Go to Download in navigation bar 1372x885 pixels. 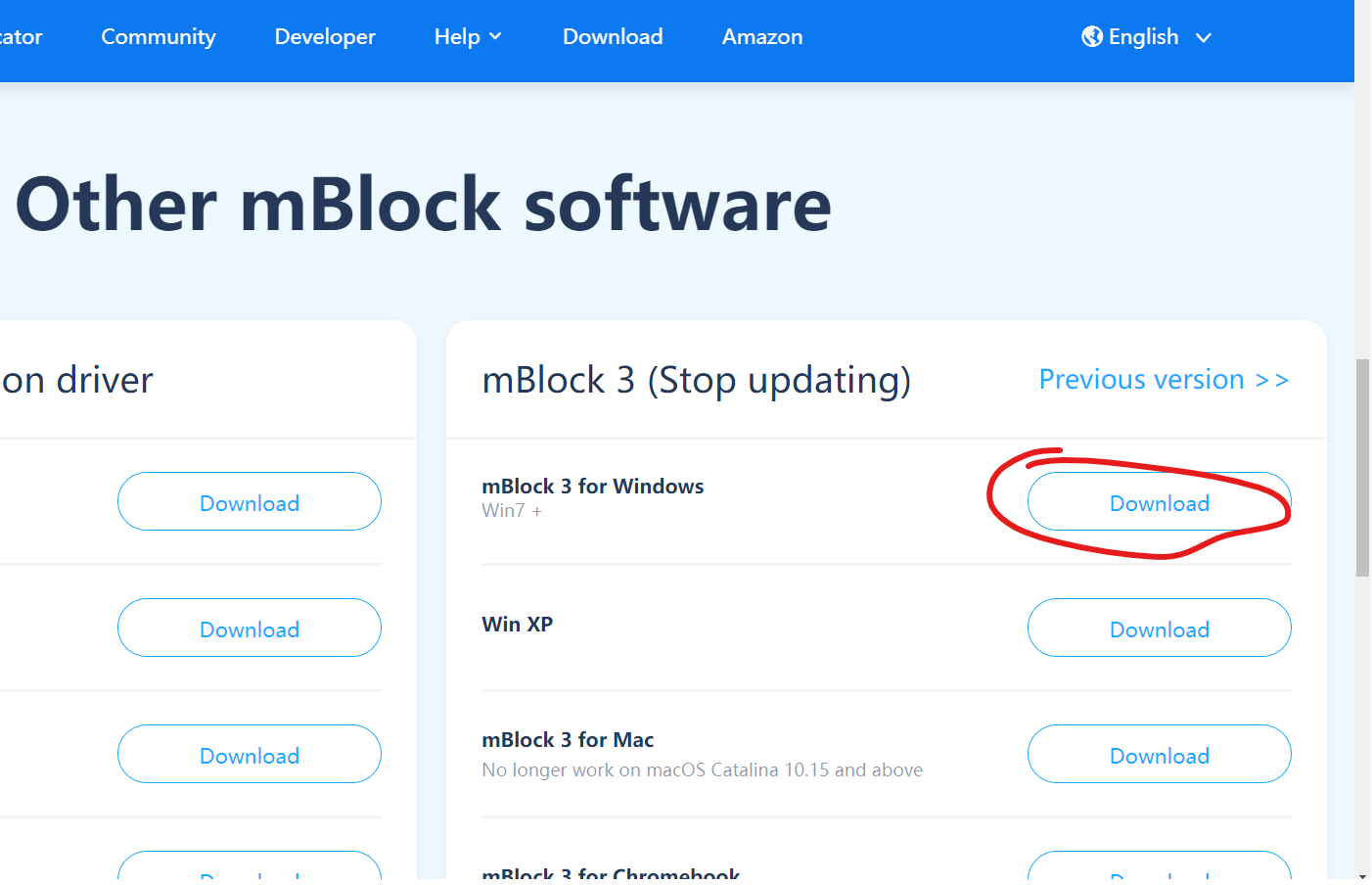click(x=613, y=37)
